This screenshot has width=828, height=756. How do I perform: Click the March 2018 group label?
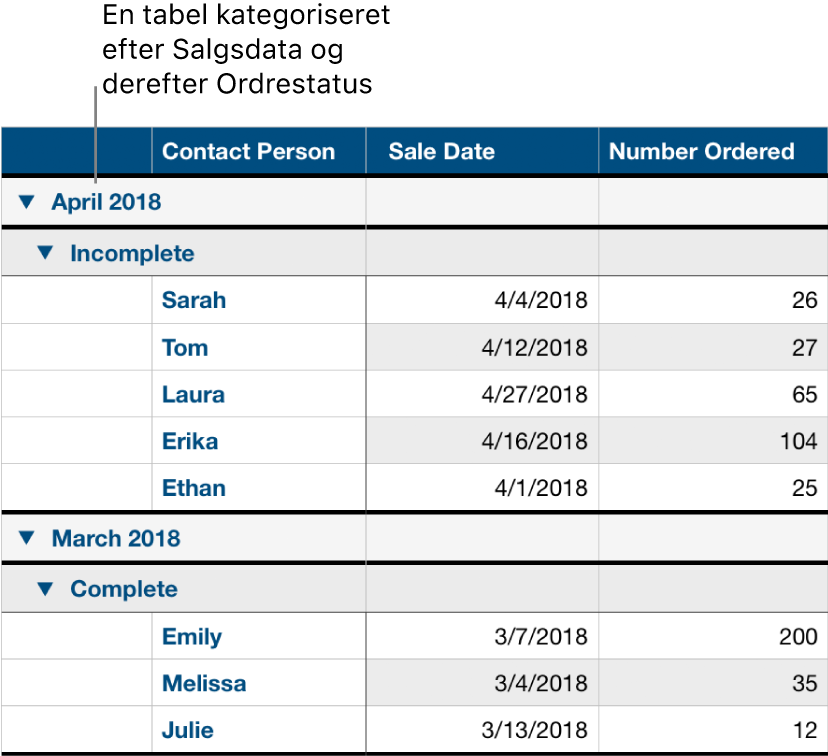pyautogui.click(x=116, y=539)
